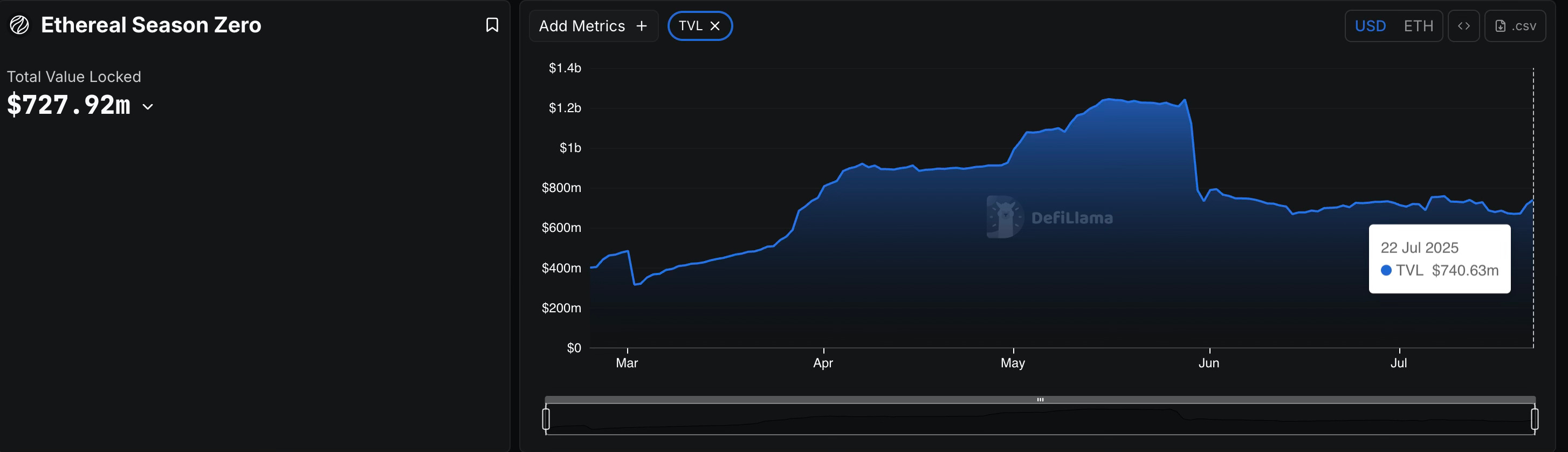This screenshot has height=452, width=1568.
Task: Click the Ethereal protocol logo icon
Action: coord(19,25)
